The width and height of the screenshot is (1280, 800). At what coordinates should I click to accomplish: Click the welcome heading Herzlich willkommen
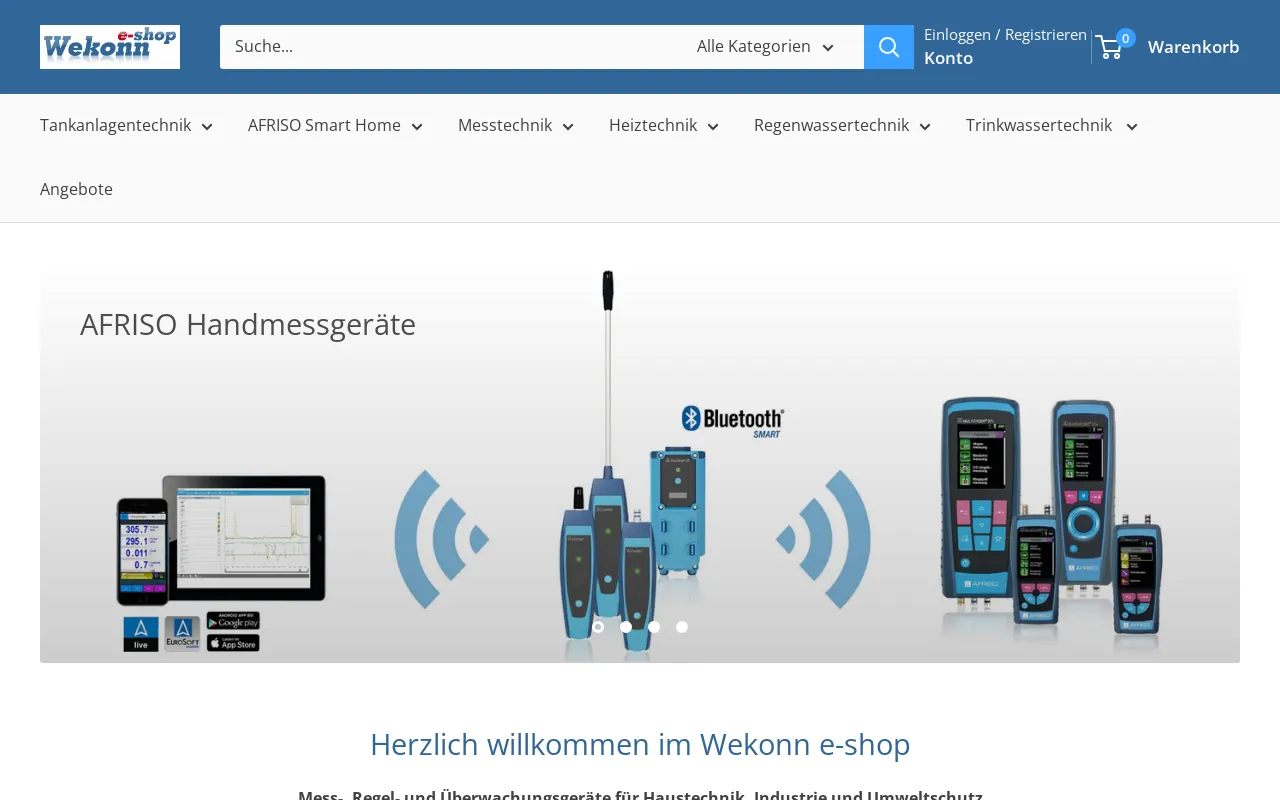point(640,744)
